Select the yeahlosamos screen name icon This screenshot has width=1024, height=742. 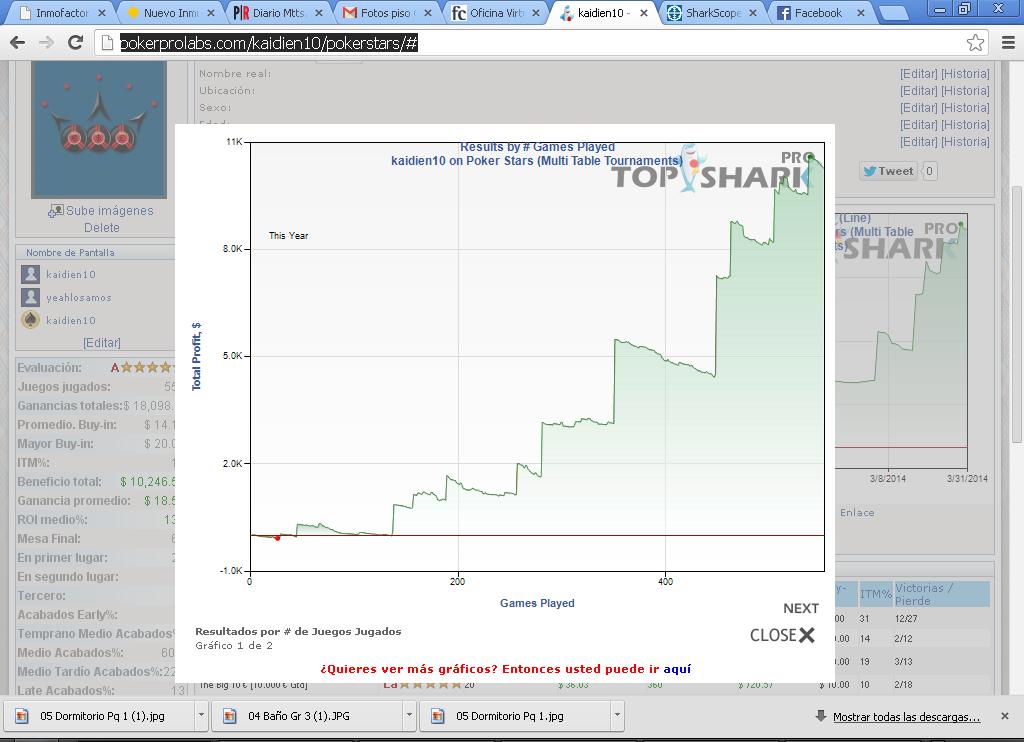click(30, 297)
